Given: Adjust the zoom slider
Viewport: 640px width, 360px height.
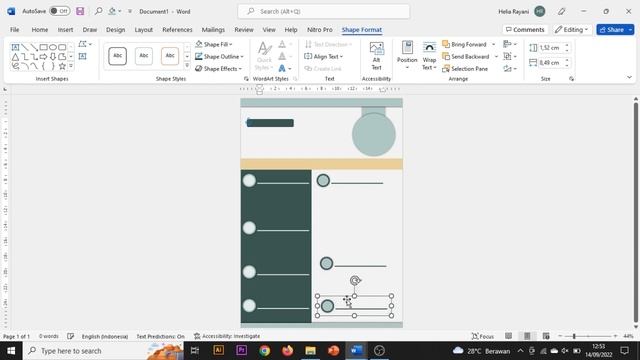Looking at the screenshot, I should pos(574,336).
